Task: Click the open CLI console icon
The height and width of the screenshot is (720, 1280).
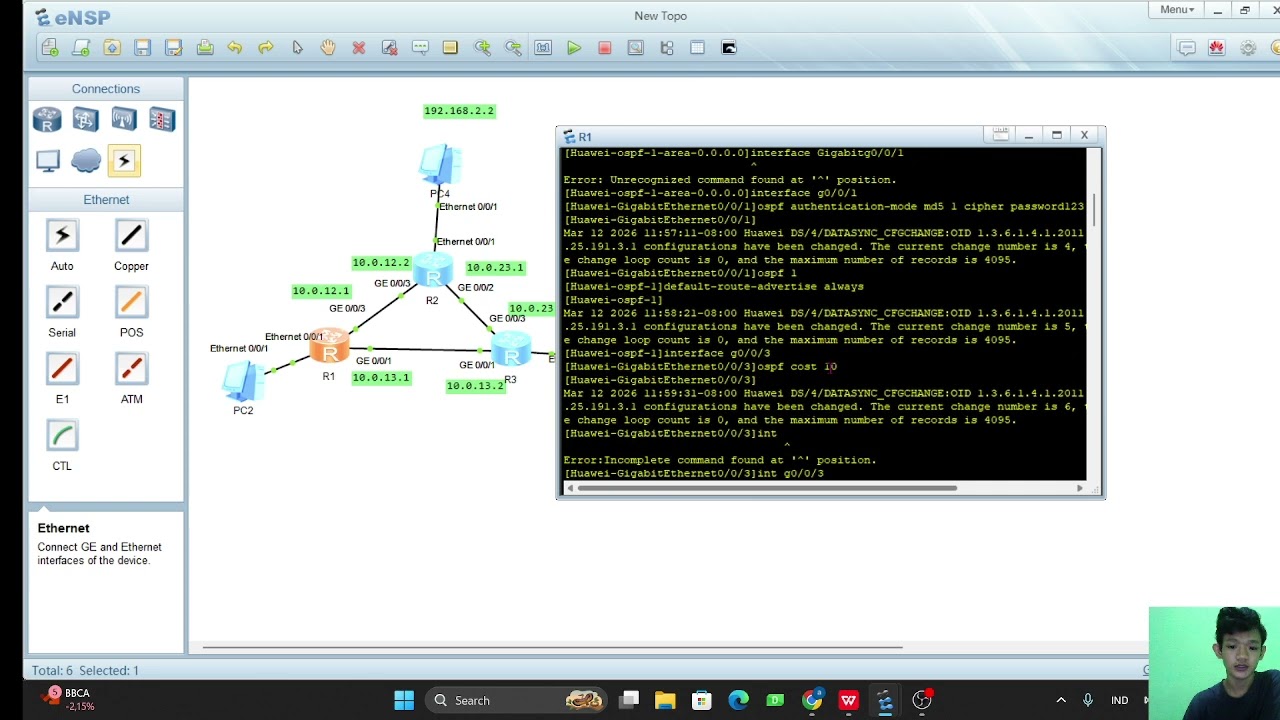Action: (x=729, y=47)
